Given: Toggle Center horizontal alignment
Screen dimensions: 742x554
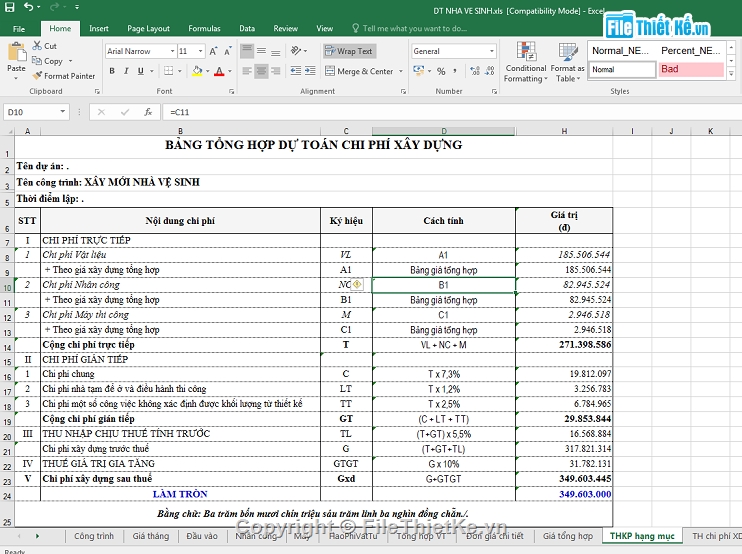Looking at the screenshot, I should pyautogui.click(x=261, y=71).
